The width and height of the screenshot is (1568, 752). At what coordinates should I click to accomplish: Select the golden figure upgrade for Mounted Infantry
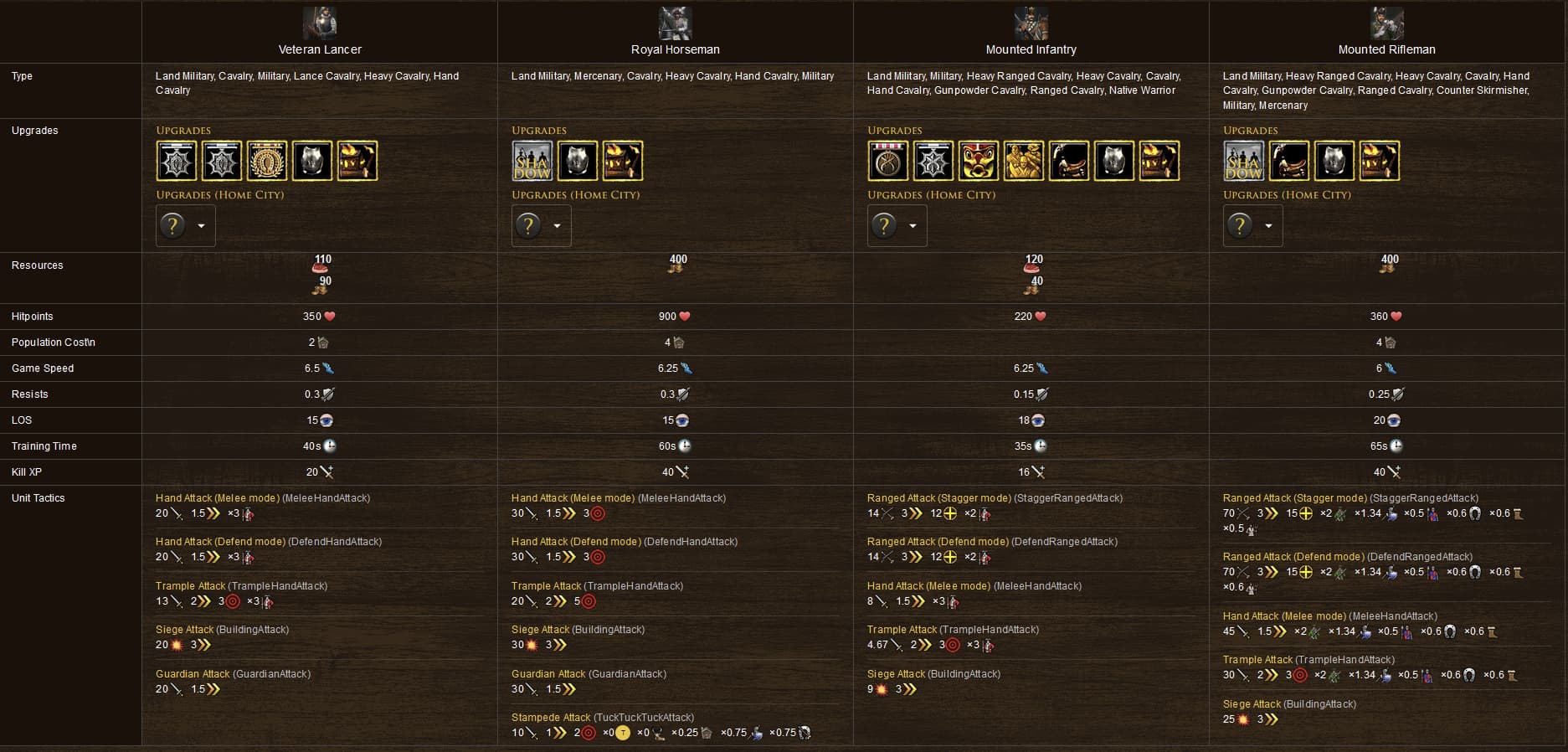pyautogui.click(x=1024, y=161)
